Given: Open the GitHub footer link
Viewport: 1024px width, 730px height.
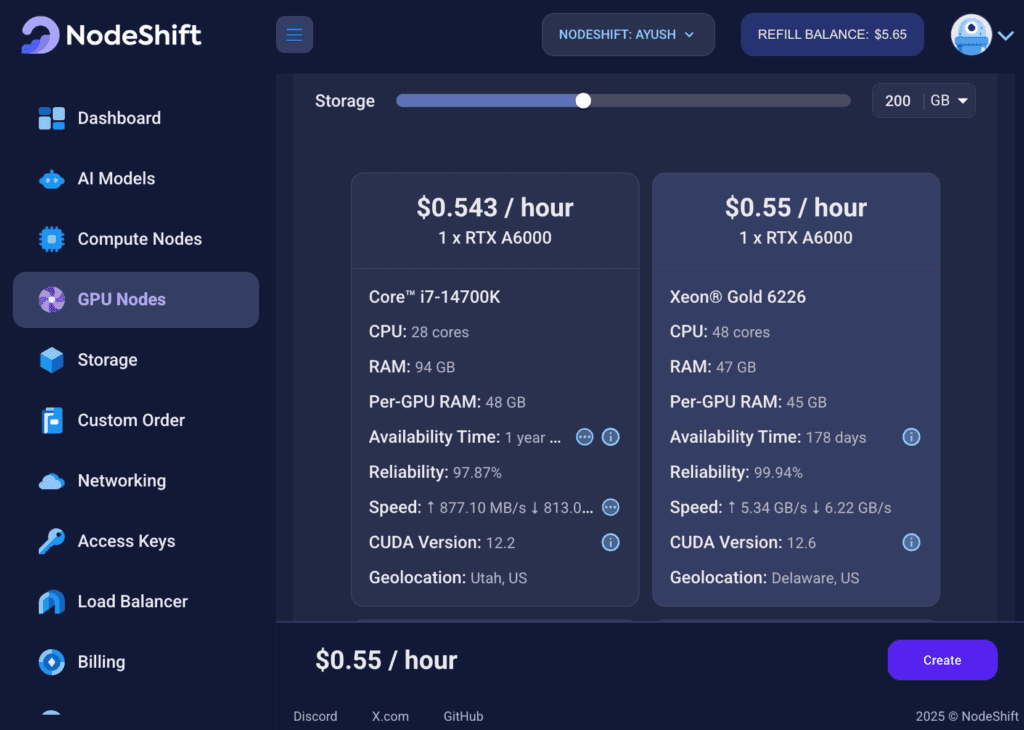Looking at the screenshot, I should pyautogui.click(x=463, y=716).
